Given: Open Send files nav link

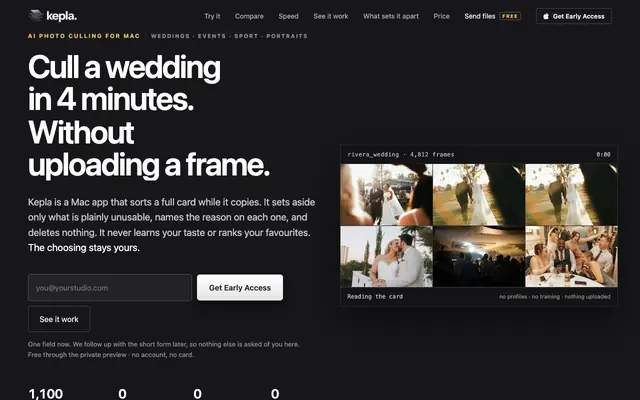Looking at the screenshot, I should (480, 16).
